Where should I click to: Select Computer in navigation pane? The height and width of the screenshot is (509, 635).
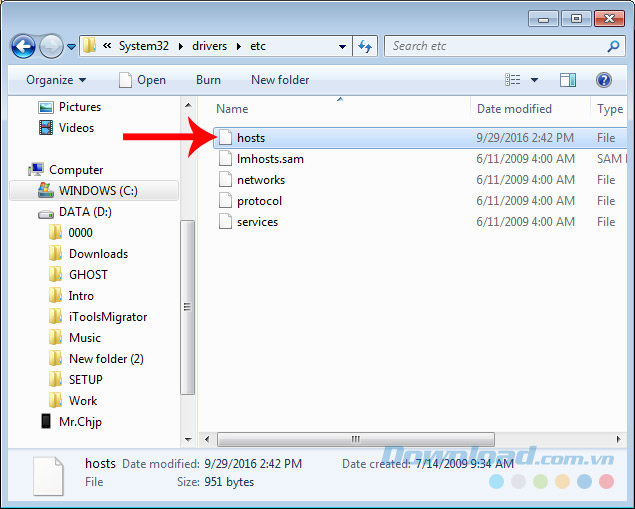coord(65,170)
